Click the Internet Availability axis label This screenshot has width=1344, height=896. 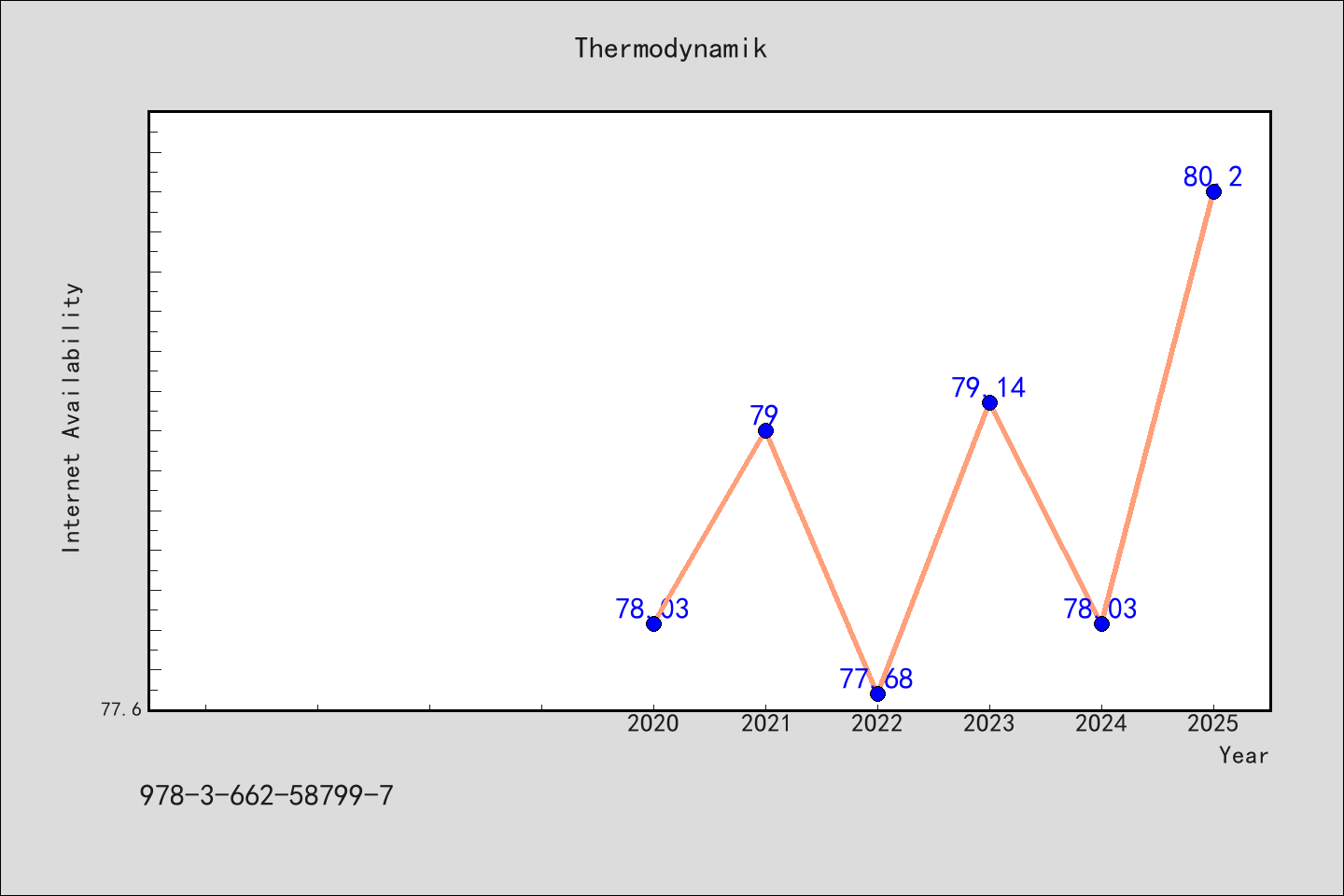pos(72,417)
